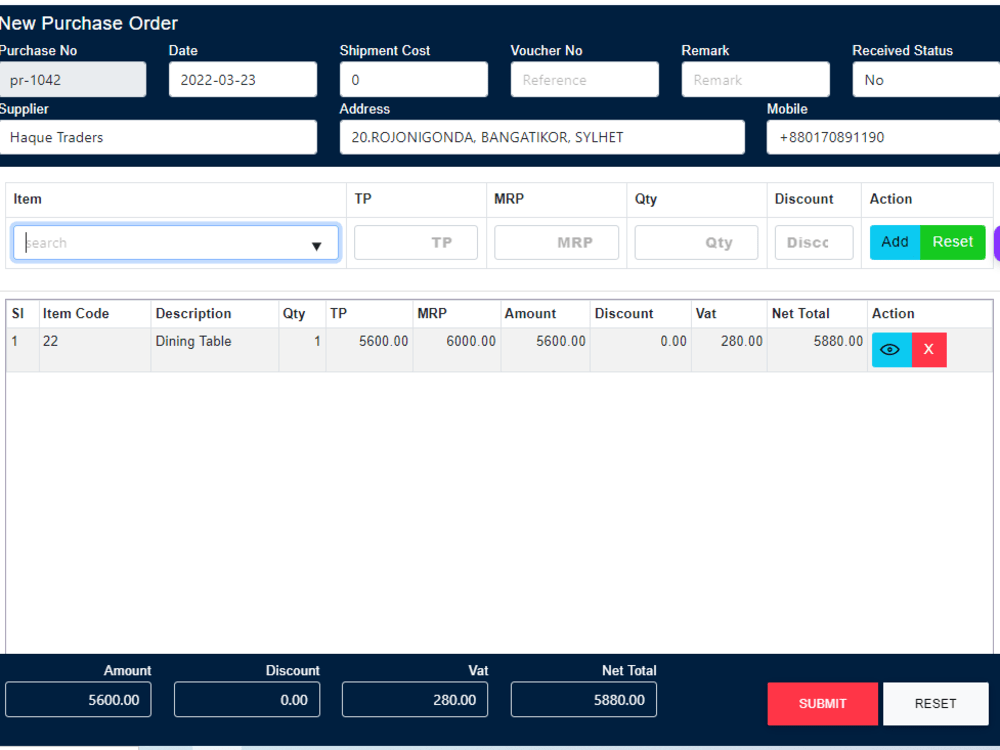The height and width of the screenshot is (750, 1000).
Task: Edit the Supplier name Haque Traders
Action: tap(158, 137)
